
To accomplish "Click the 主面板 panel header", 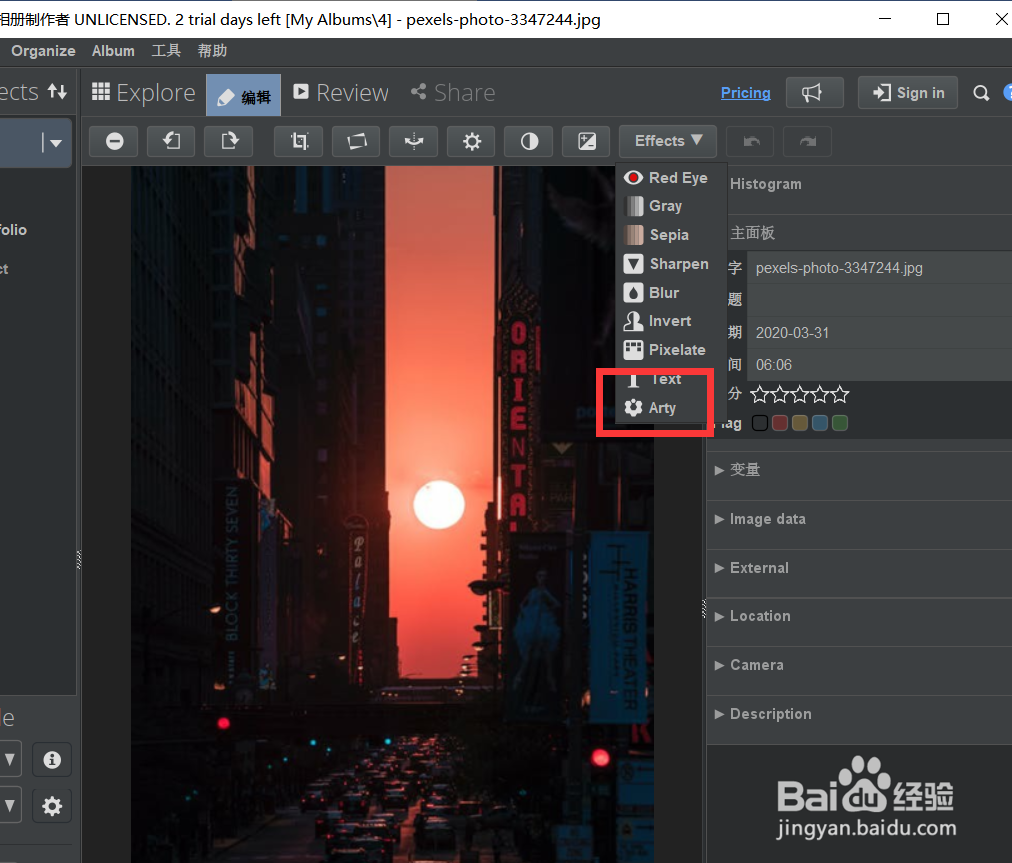I will (x=869, y=232).
